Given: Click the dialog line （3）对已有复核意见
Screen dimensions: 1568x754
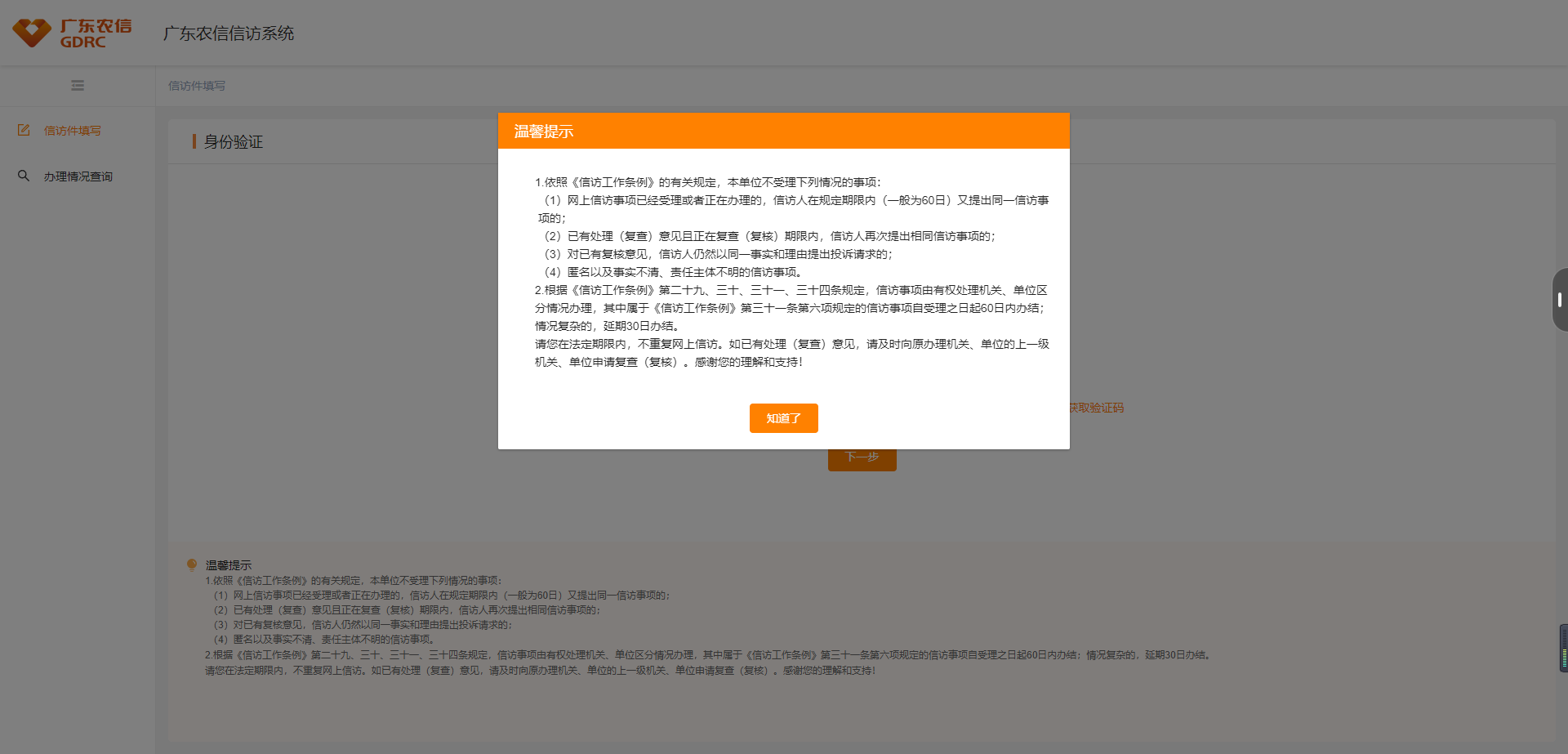Looking at the screenshot, I should [716, 254].
